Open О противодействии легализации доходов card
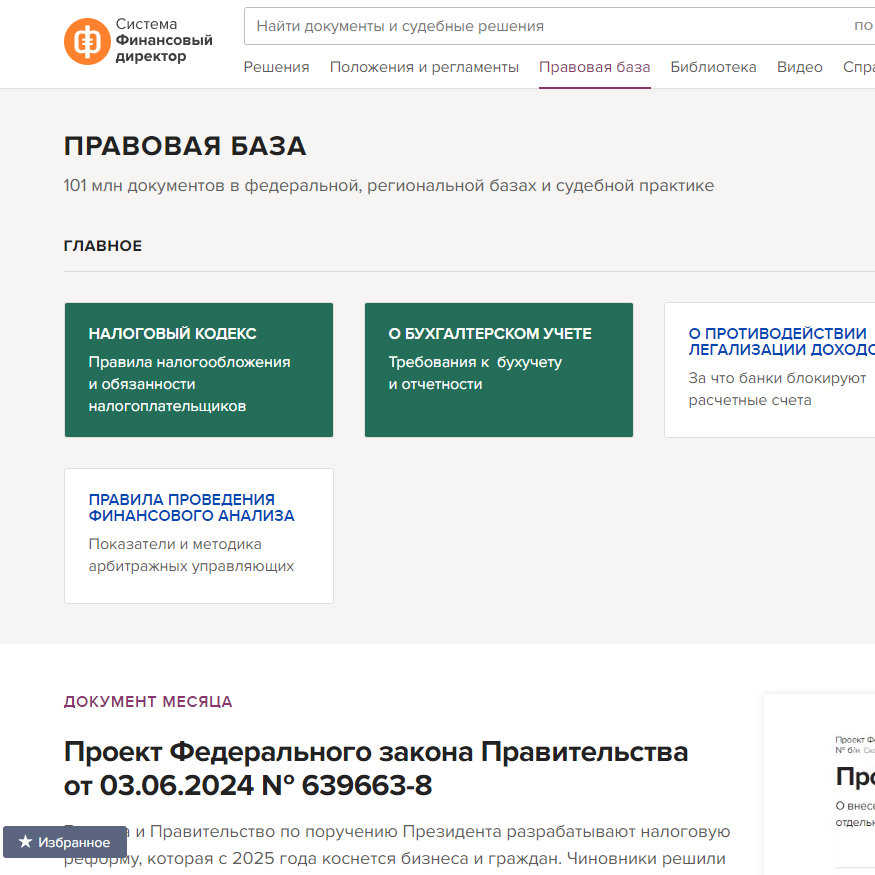 (770, 369)
